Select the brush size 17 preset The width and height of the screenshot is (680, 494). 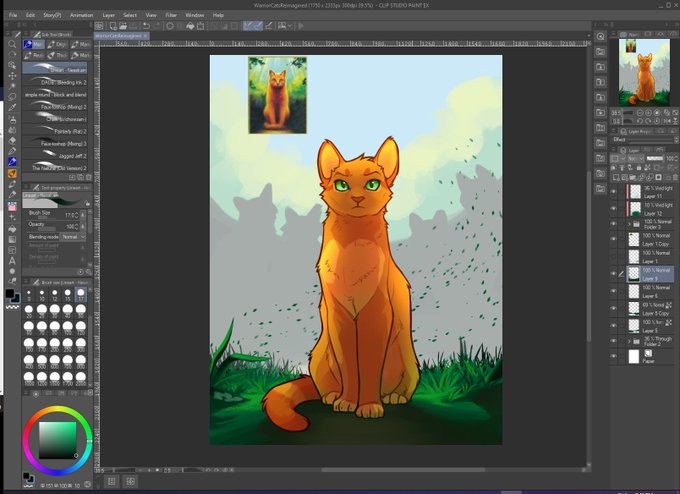(x=81, y=295)
